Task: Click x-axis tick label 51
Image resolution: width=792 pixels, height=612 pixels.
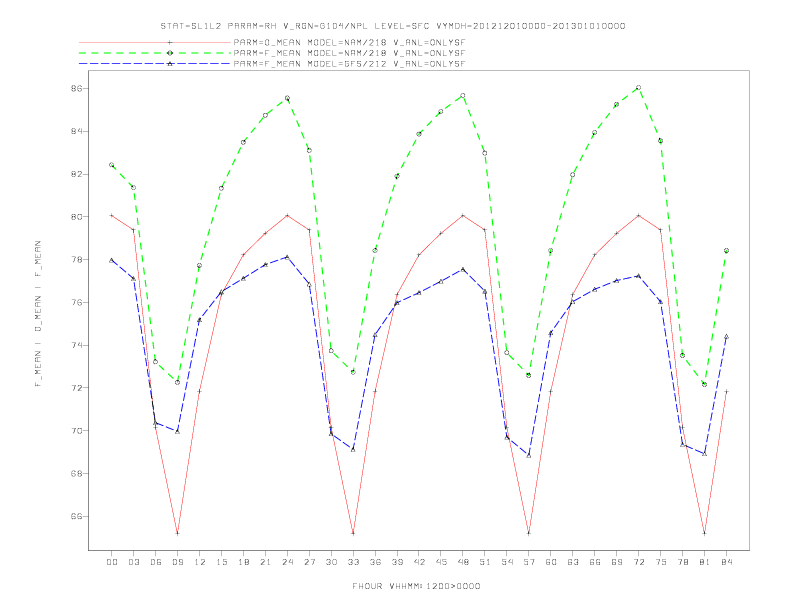Action: point(485,562)
